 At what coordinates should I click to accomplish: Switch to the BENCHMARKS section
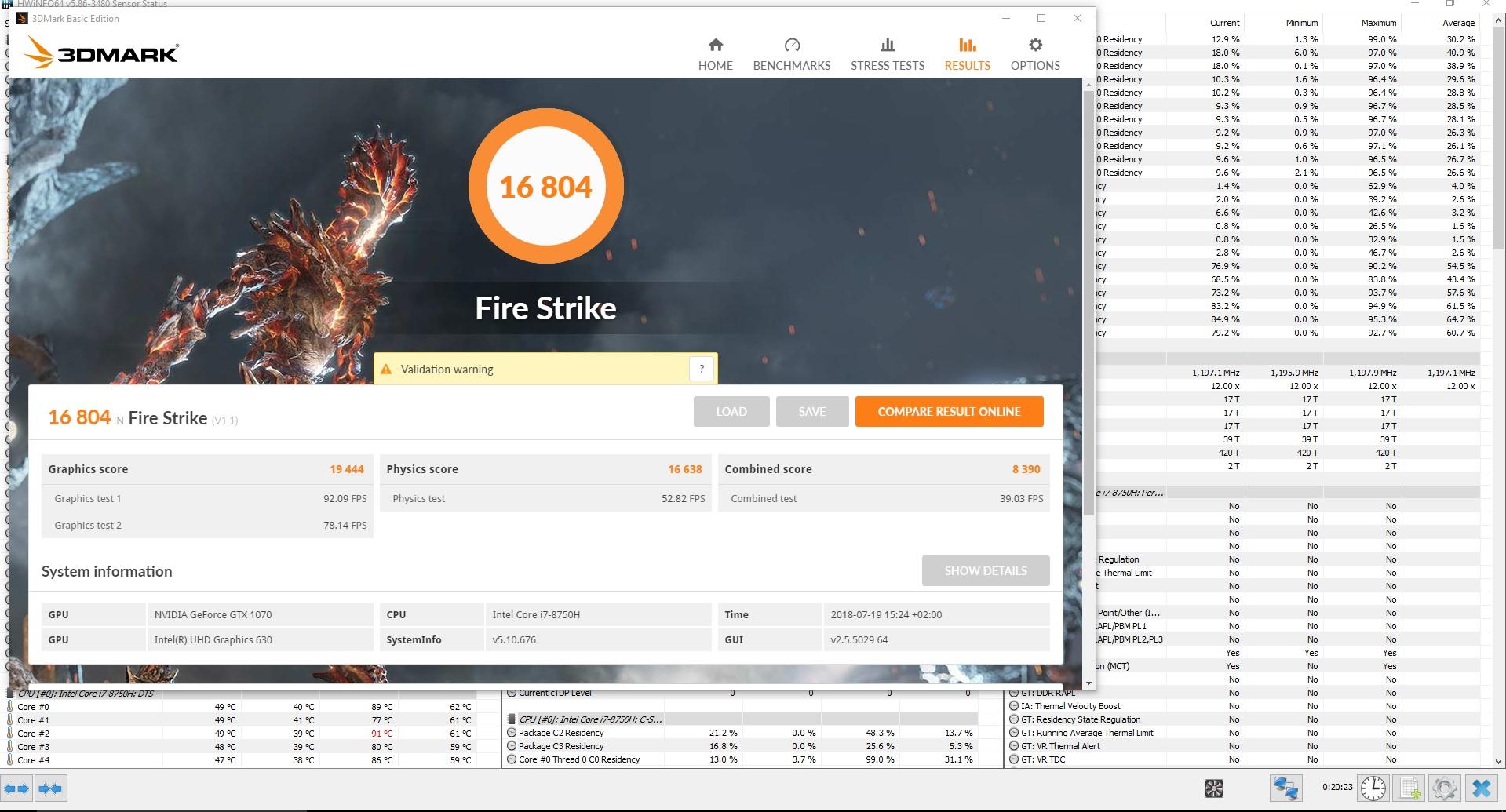pyautogui.click(x=791, y=54)
